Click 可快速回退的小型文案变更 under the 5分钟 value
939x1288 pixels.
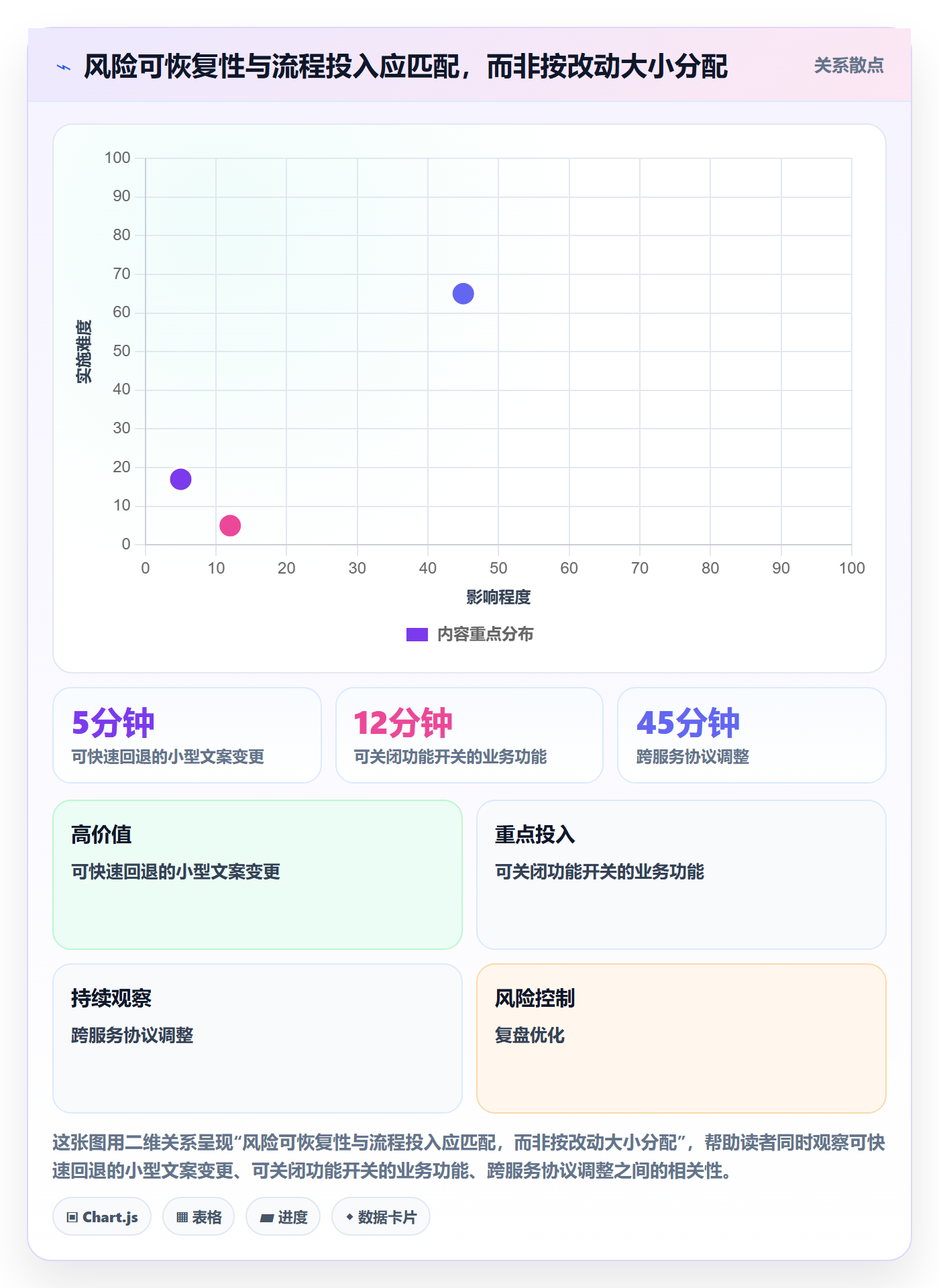(x=168, y=757)
